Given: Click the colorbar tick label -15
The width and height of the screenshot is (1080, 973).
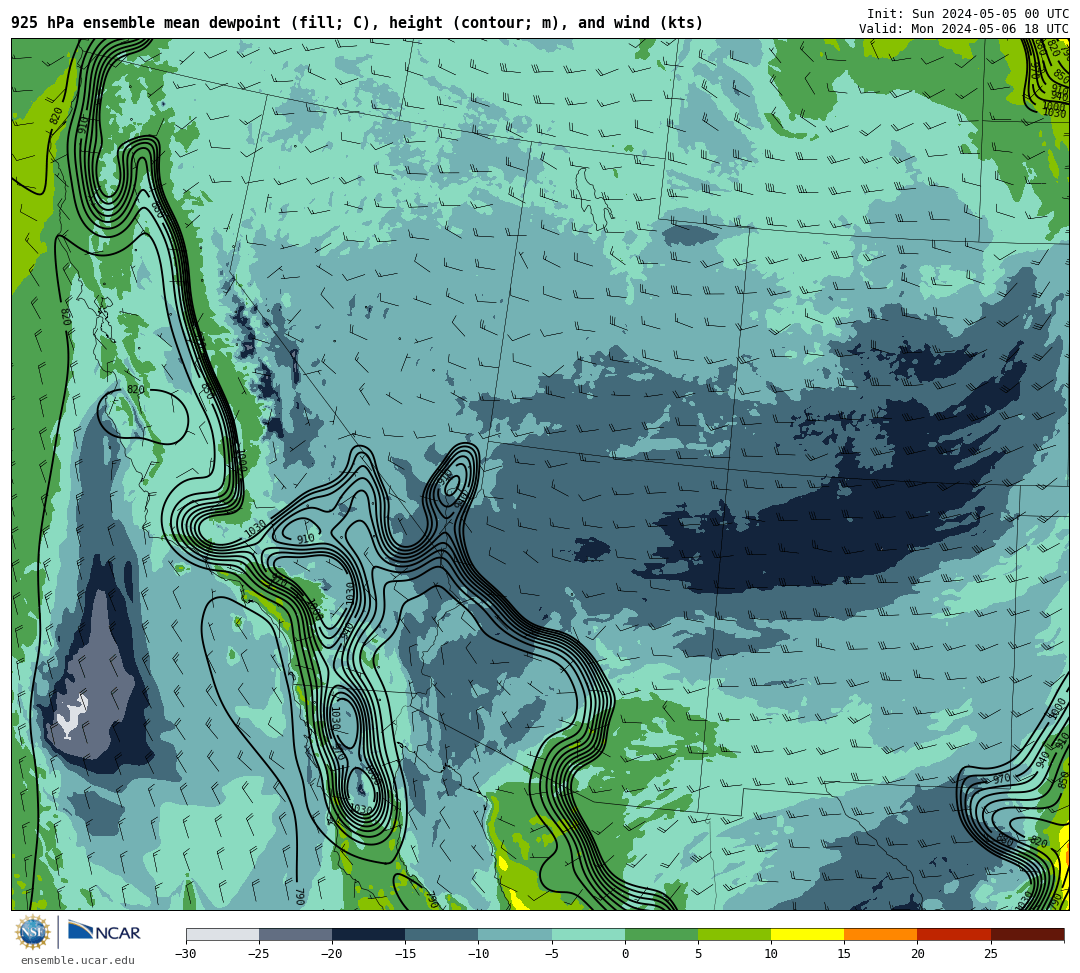Looking at the screenshot, I should tap(405, 954).
